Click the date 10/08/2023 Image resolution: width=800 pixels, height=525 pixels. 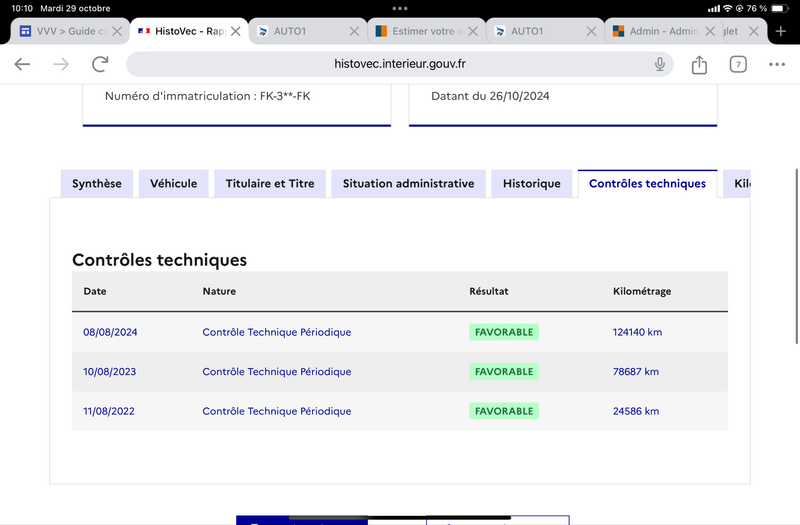click(x=110, y=372)
